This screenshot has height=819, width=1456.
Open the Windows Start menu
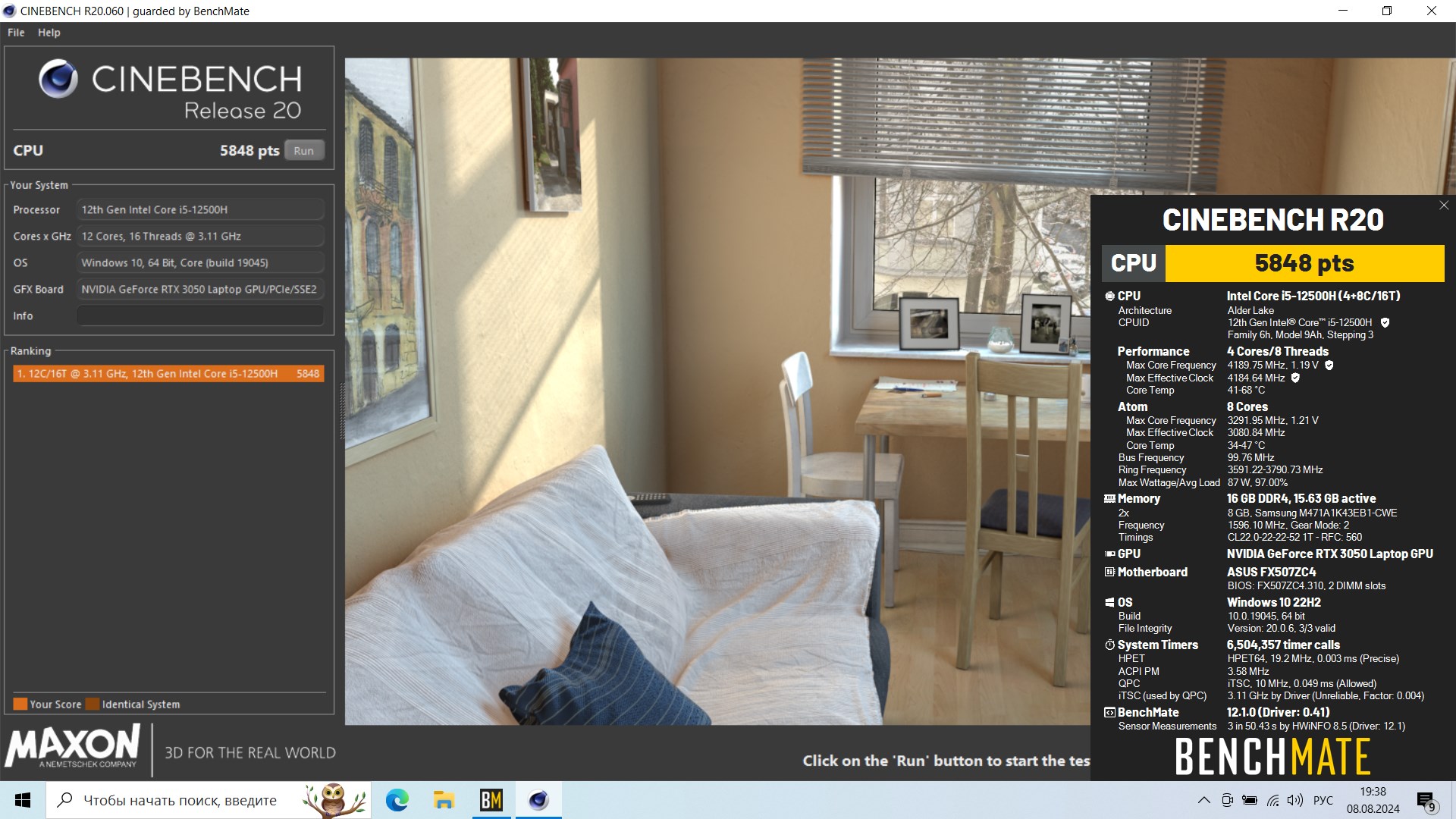pos(23,800)
